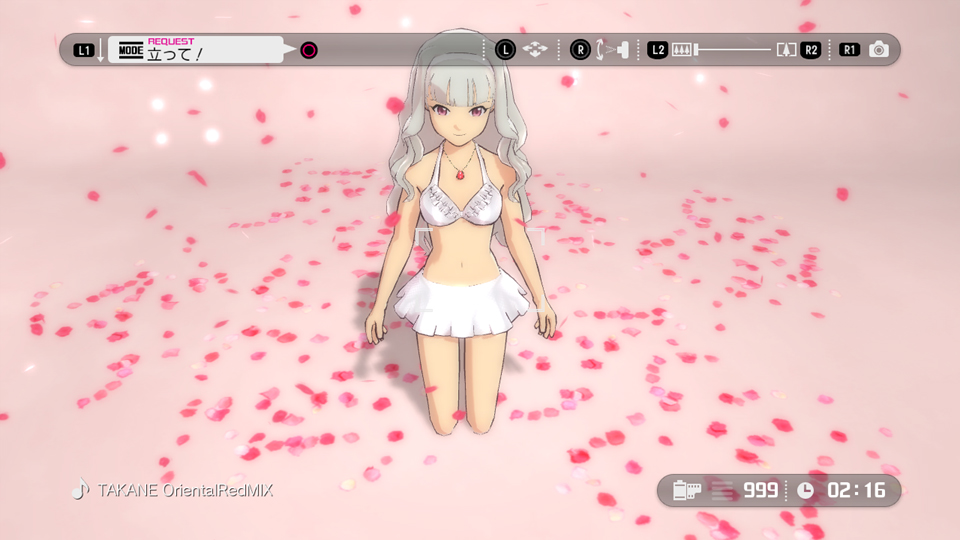The height and width of the screenshot is (540, 960).
Task: Click the film roll icon
Action: 686,490
